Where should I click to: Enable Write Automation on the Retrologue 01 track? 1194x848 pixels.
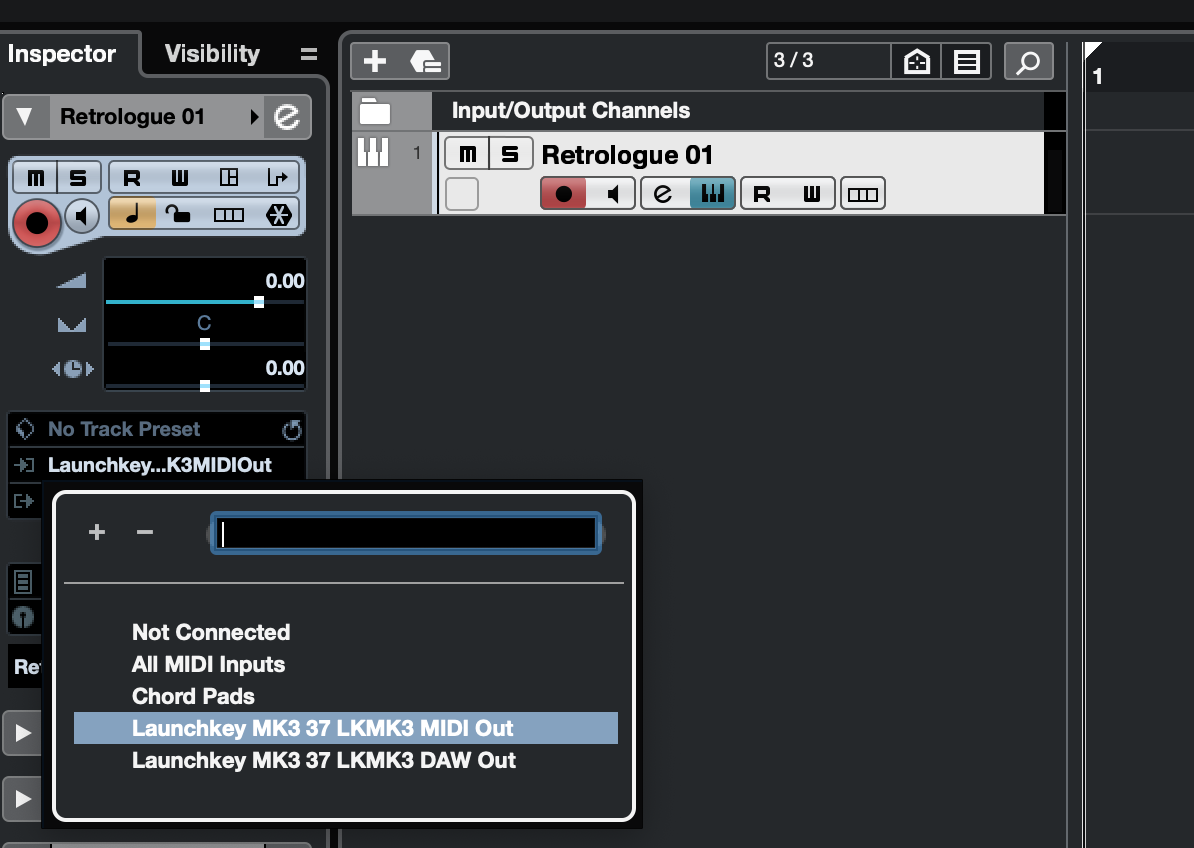(x=812, y=194)
